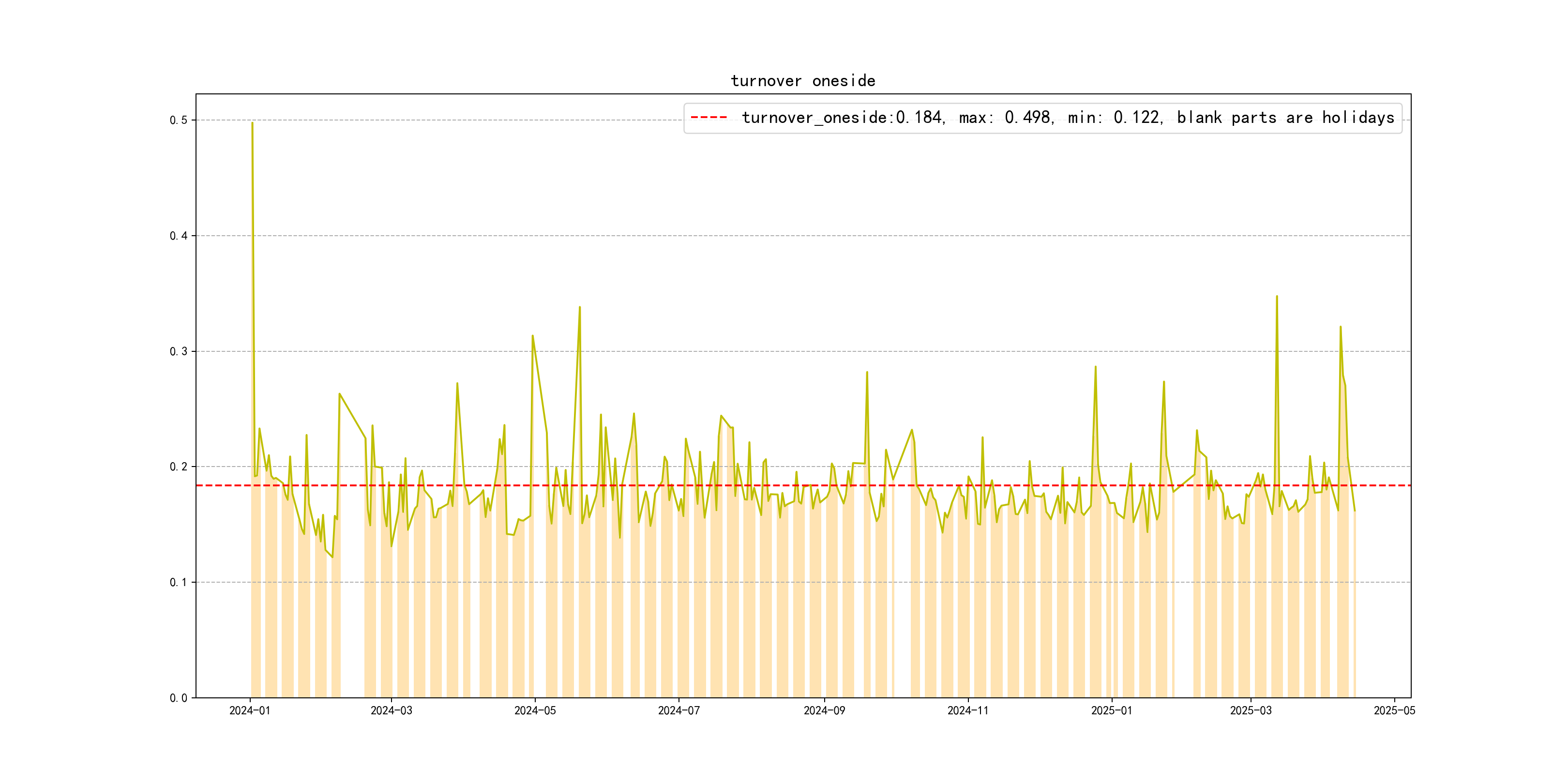
Task: Click the 0.4 y-axis tick label
Action: tap(179, 236)
